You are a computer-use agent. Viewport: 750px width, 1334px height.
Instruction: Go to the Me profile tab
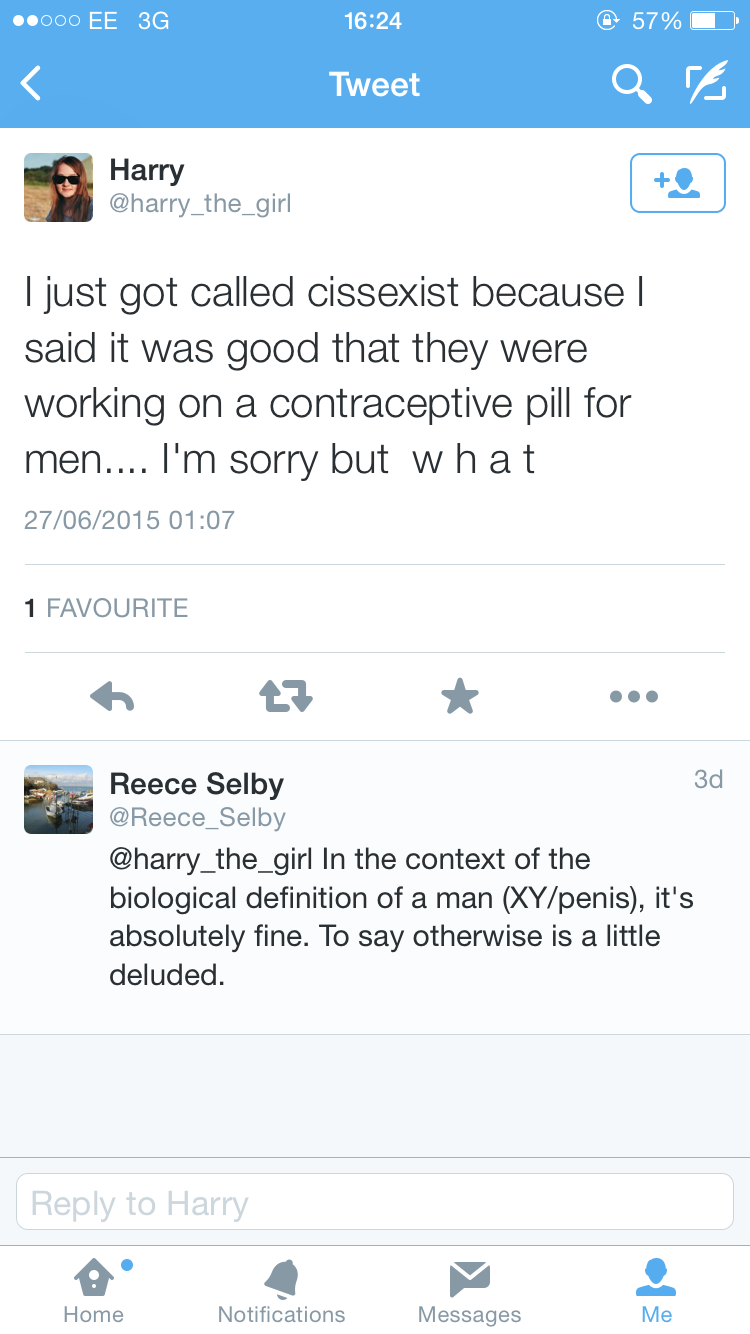coord(657,1291)
